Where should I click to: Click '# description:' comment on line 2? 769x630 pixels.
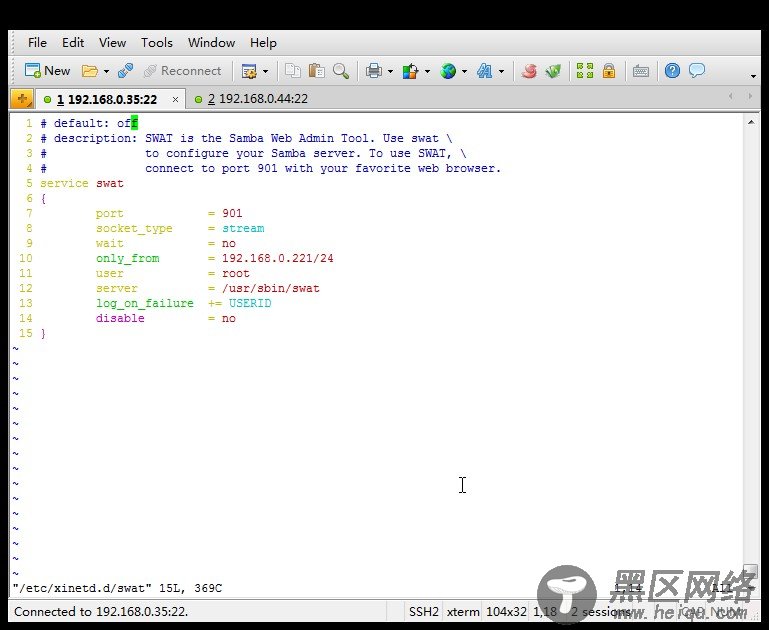click(x=89, y=139)
